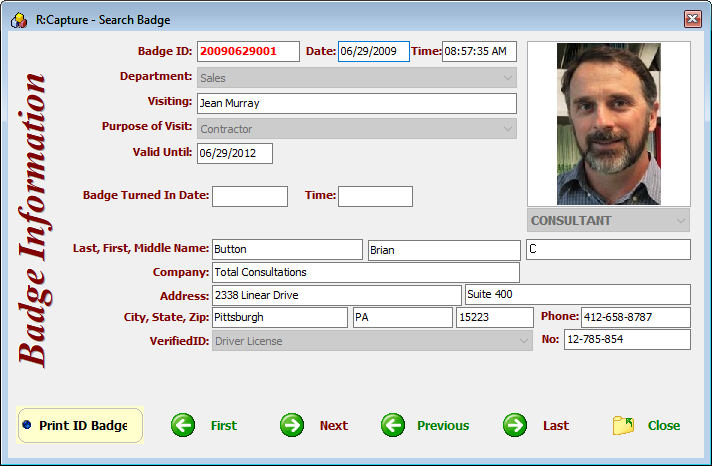Image resolution: width=712 pixels, height=466 pixels.
Task: Click the Visiting: label
Action: coord(169,101)
